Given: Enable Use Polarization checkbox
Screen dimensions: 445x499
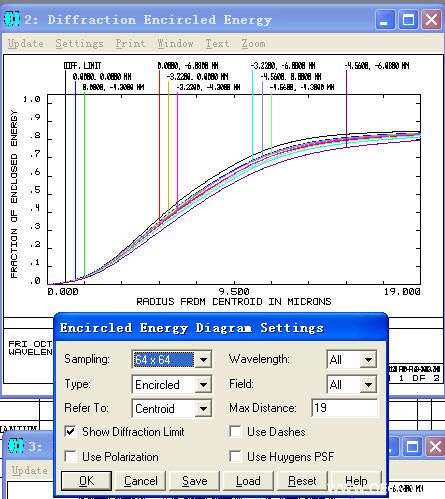Looking at the screenshot, I should click(x=70, y=456).
